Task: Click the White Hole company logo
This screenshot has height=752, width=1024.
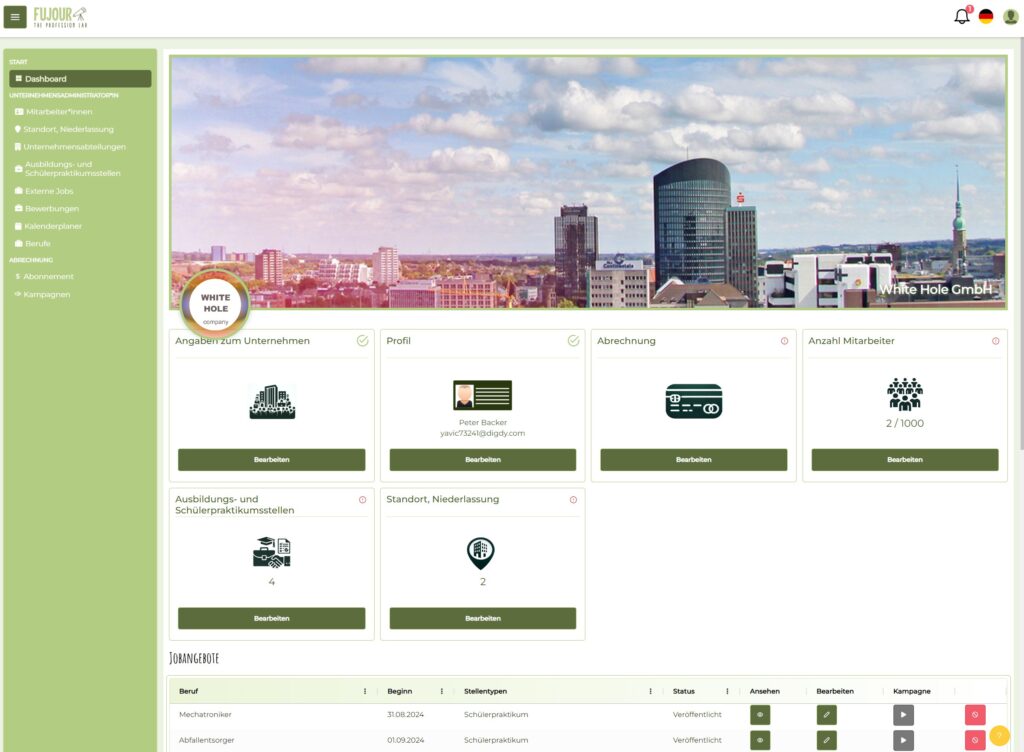Action: point(215,304)
